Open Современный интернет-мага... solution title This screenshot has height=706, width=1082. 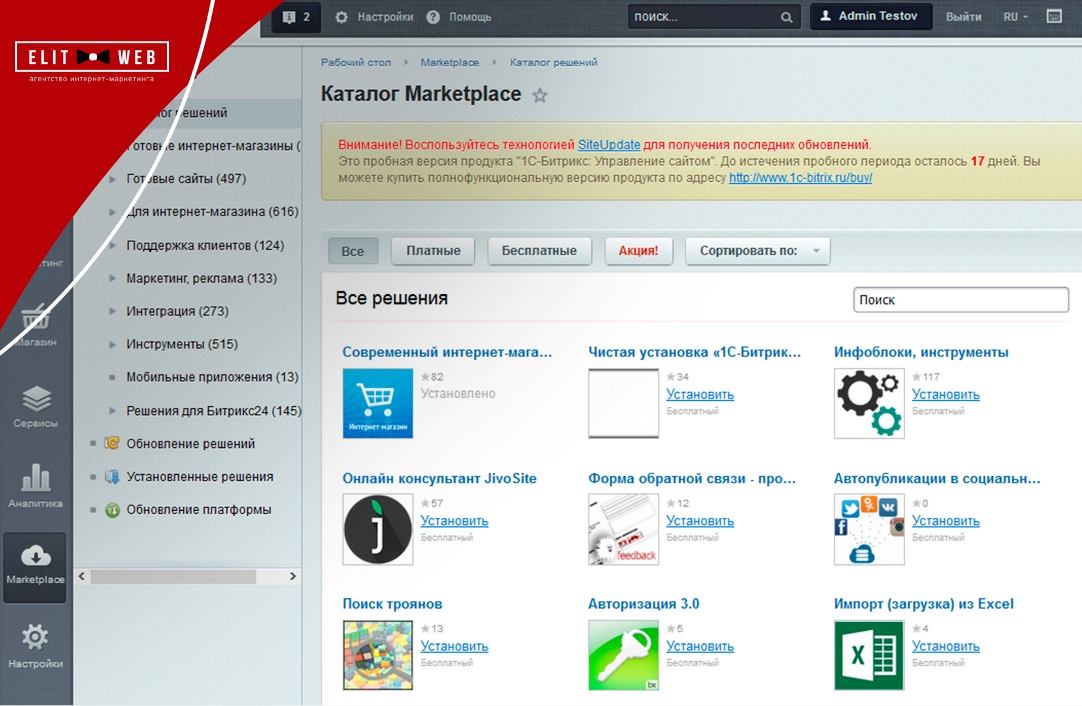pos(447,352)
